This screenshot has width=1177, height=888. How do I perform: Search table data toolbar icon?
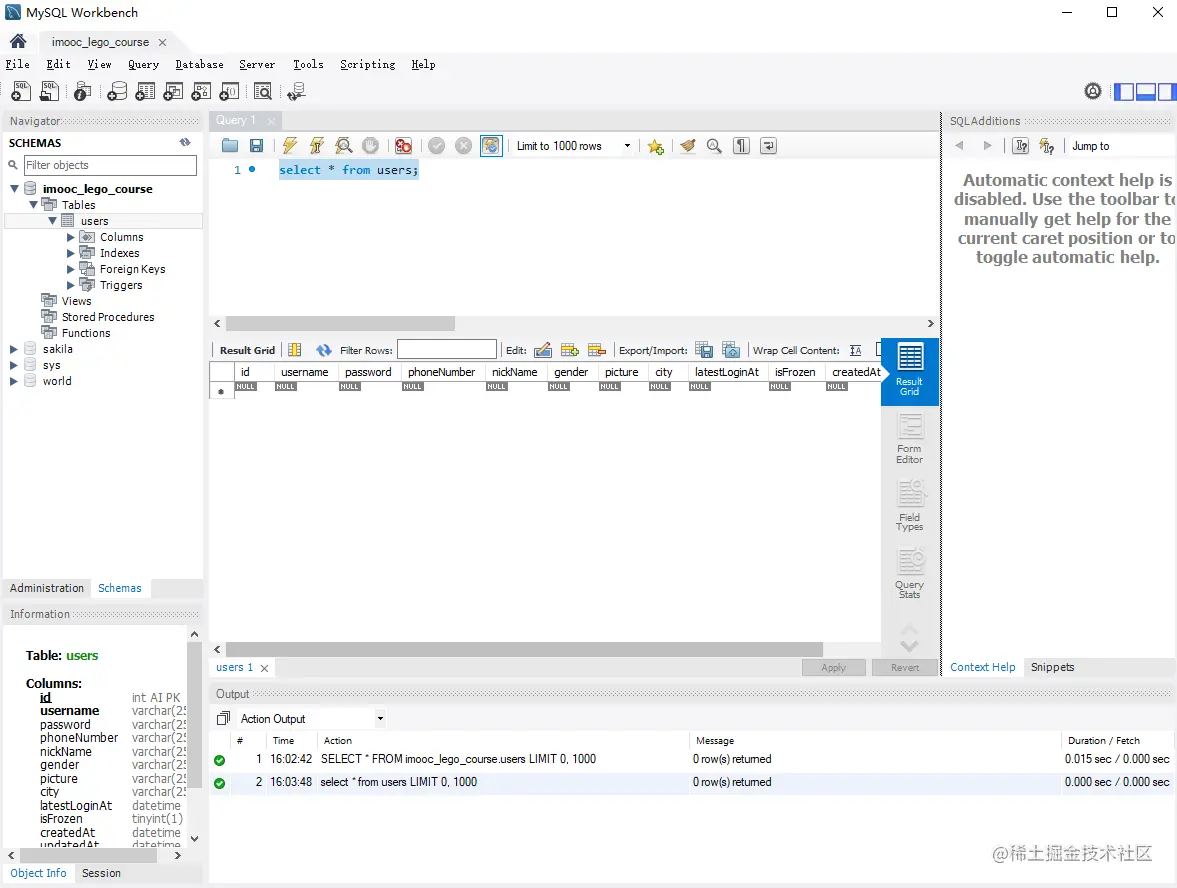[263, 92]
